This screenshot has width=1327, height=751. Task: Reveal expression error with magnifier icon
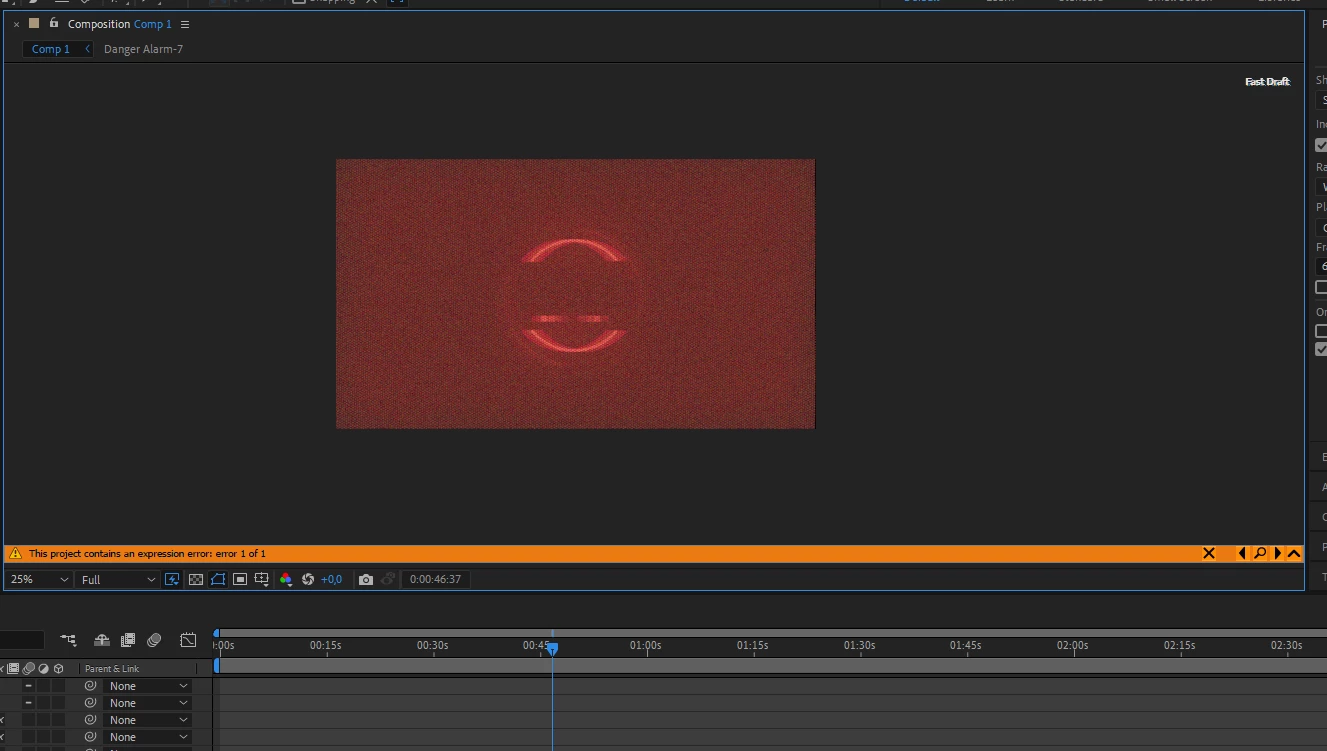(x=1260, y=553)
